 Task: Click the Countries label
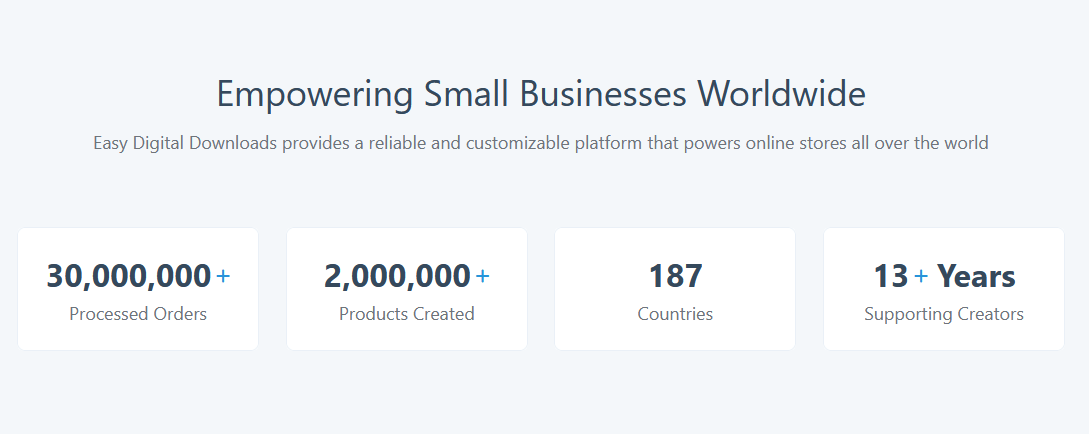click(675, 314)
